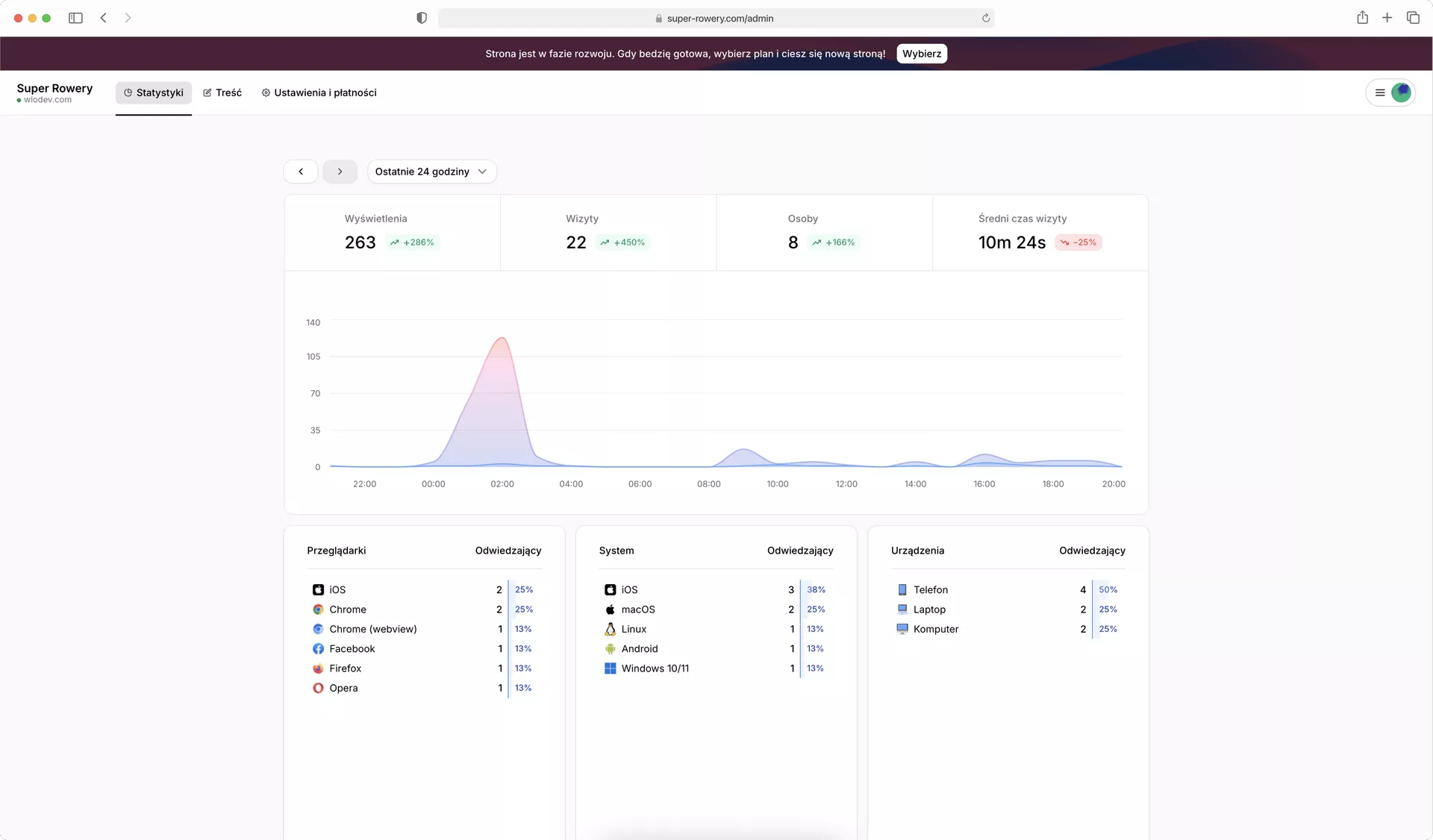Screen dimensions: 1433x840
Task: Click the Opera browser icon in list
Action: [x=318, y=688]
